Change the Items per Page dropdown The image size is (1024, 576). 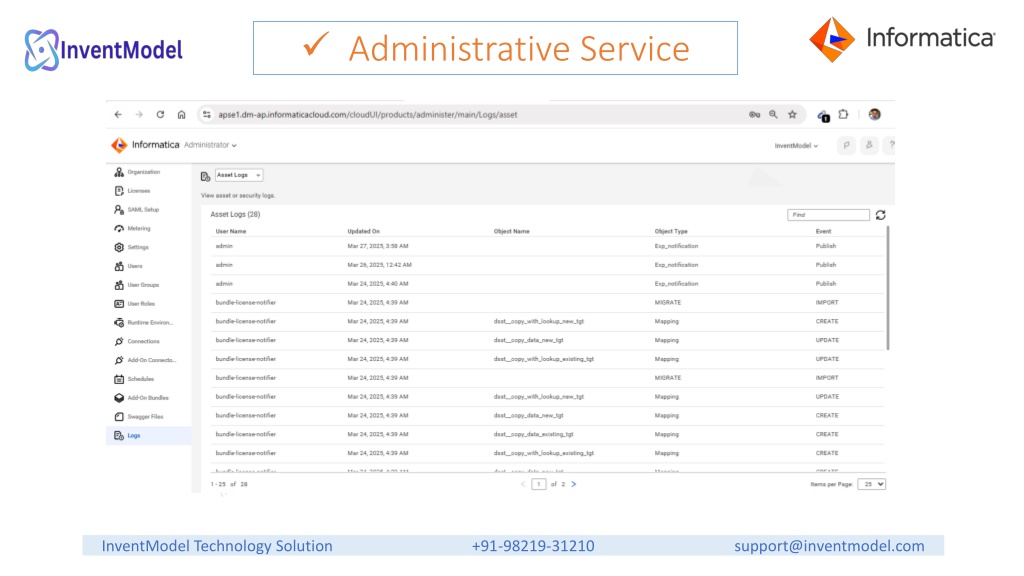(871, 484)
